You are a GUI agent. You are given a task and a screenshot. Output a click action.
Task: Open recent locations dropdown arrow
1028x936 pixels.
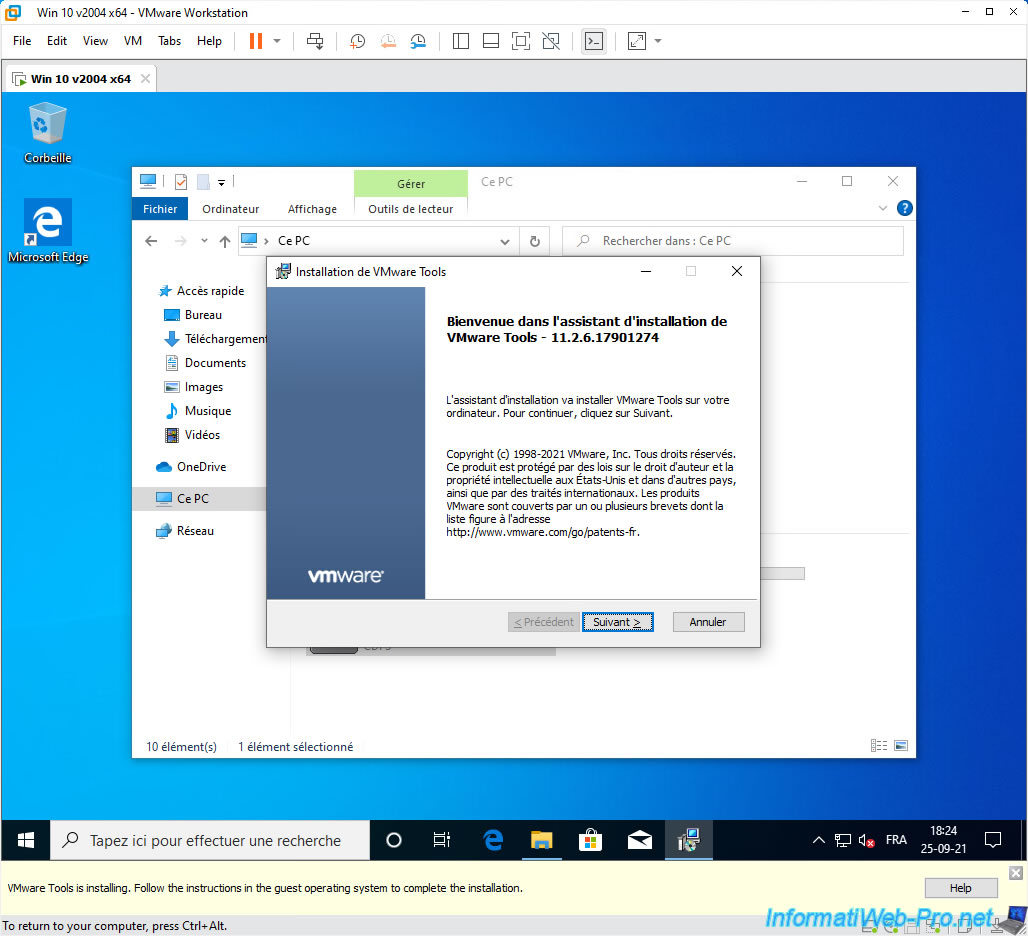click(204, 241)
